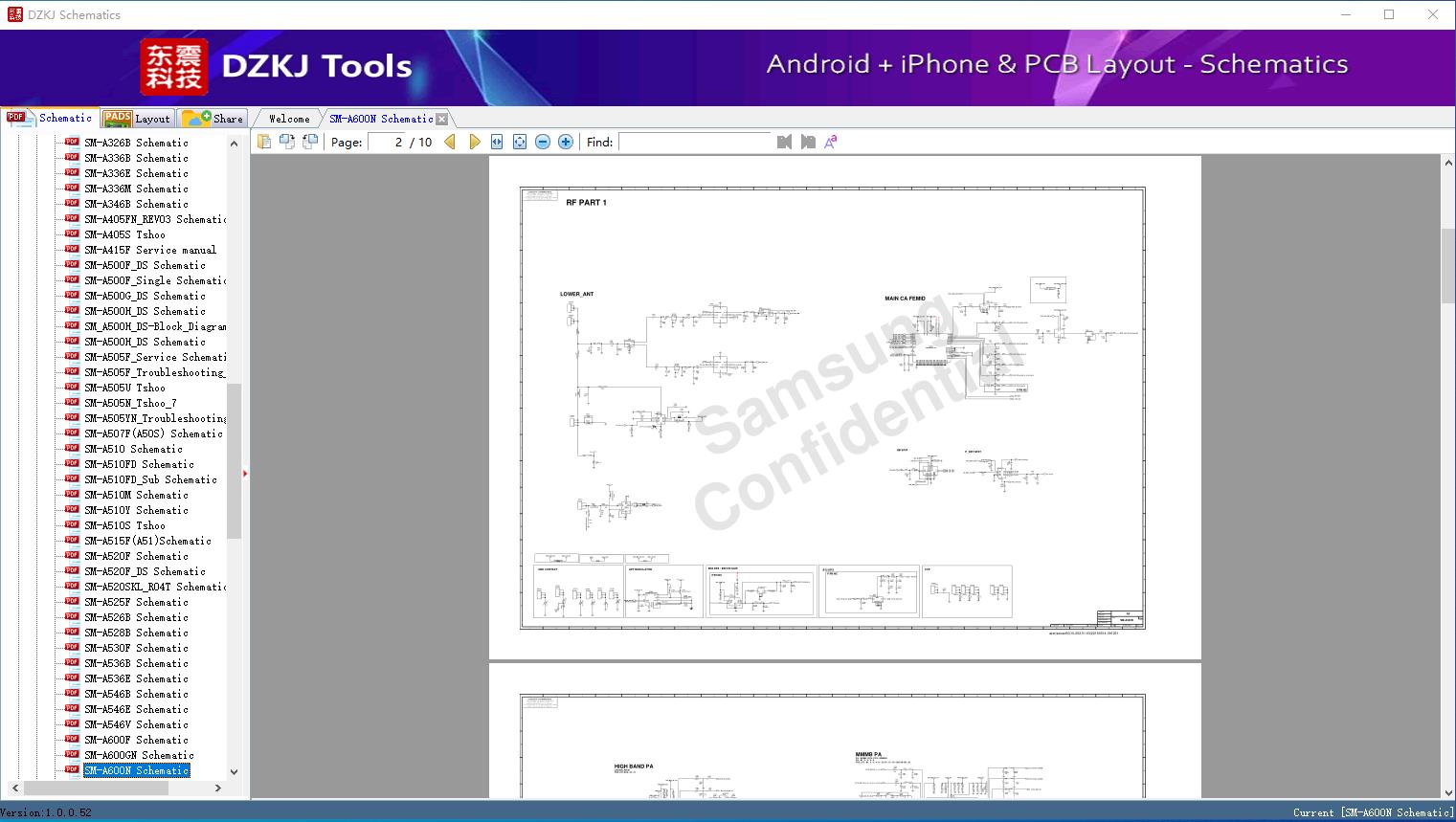Screen dimensions: 1456x822
Task: Open SM-A525F Schematic entry
Action: 136,602
